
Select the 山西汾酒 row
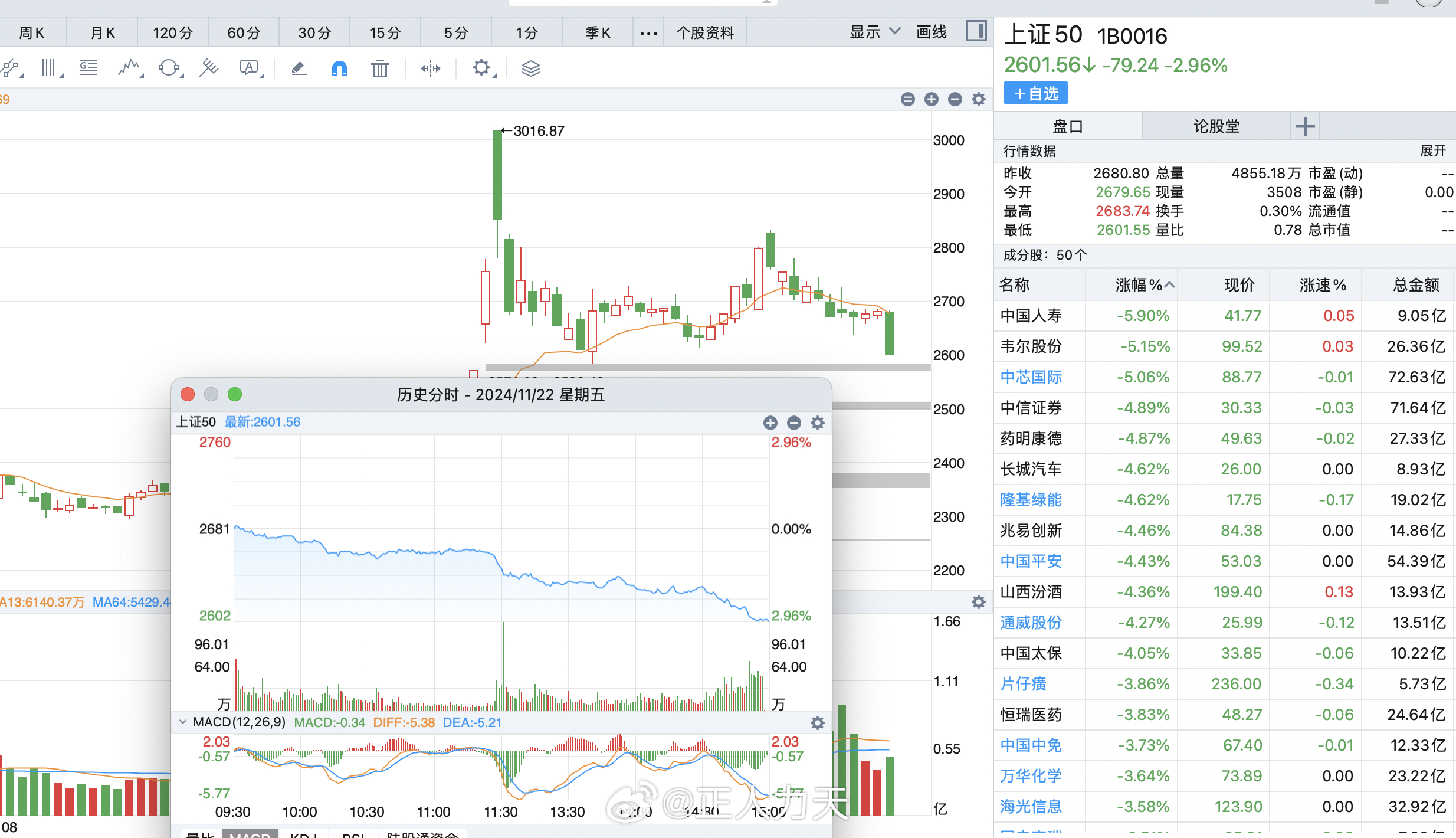tap(1225, 592)
